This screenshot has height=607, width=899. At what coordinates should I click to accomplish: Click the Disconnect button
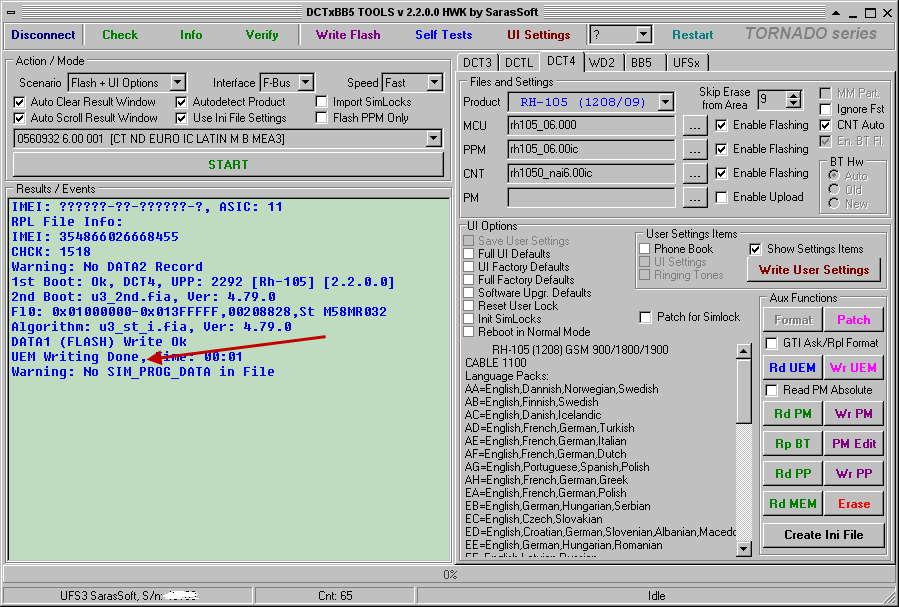[x=43, y=35]
